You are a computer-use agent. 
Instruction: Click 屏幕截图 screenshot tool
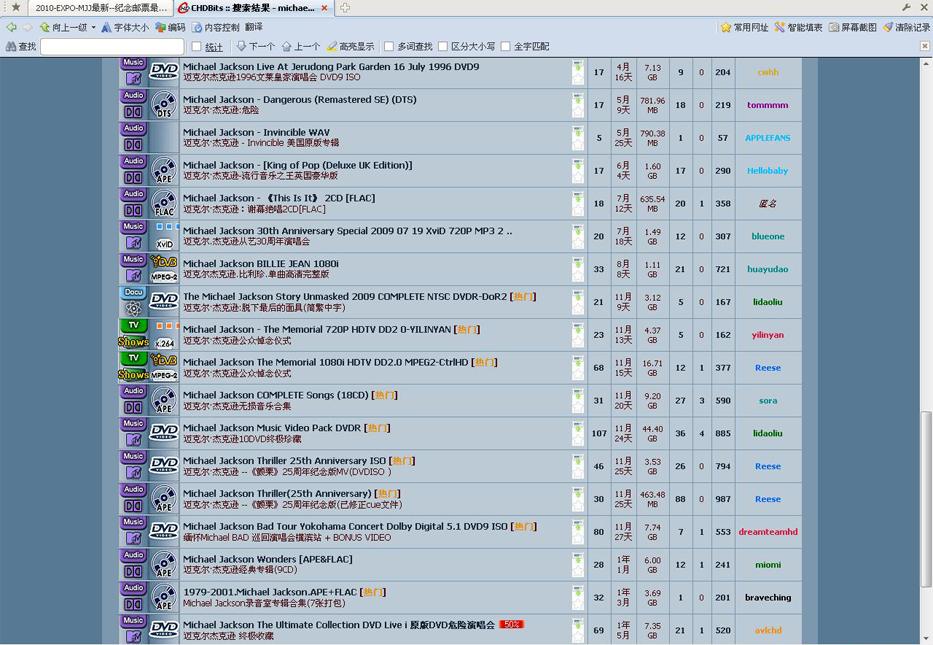pyautogui.click(x=853, y=27)
